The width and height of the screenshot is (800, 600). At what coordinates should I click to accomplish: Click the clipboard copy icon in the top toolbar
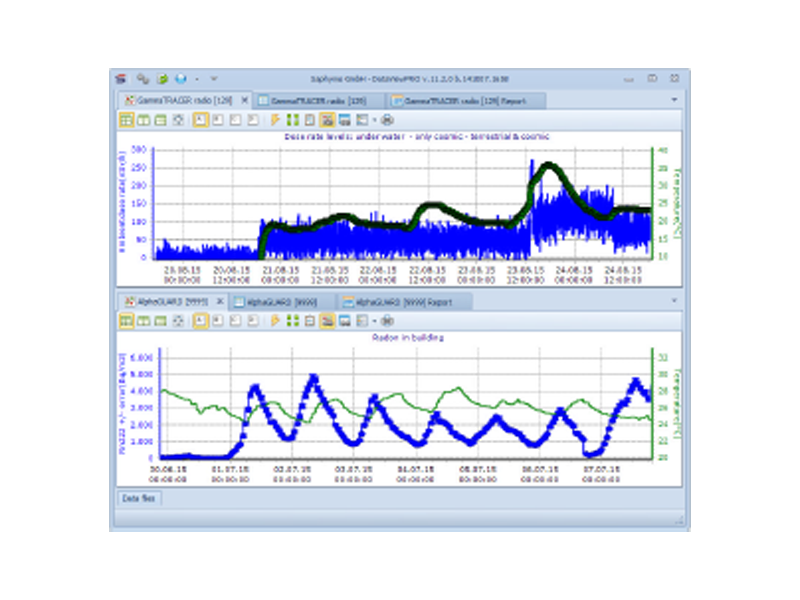point(308,118)
